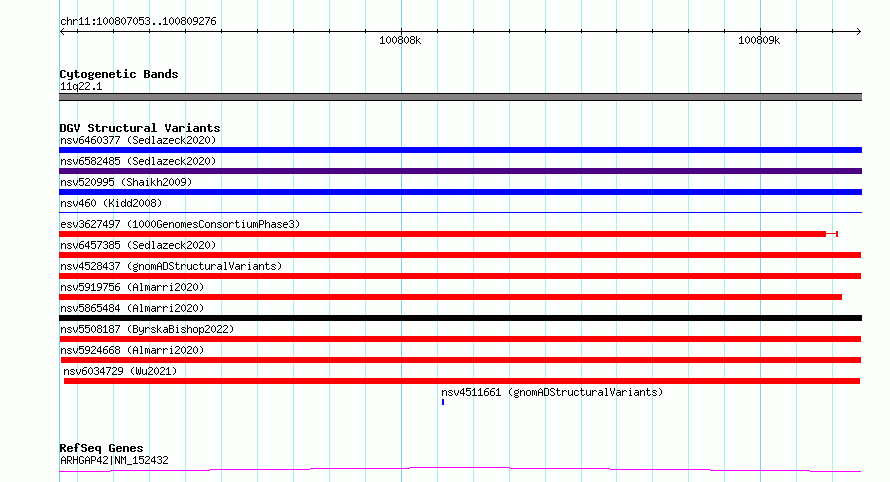The height and width of the screenshot is (482, 890).
Task: Select the blue nsv520995 variant bar
Action: click(460, 192)
